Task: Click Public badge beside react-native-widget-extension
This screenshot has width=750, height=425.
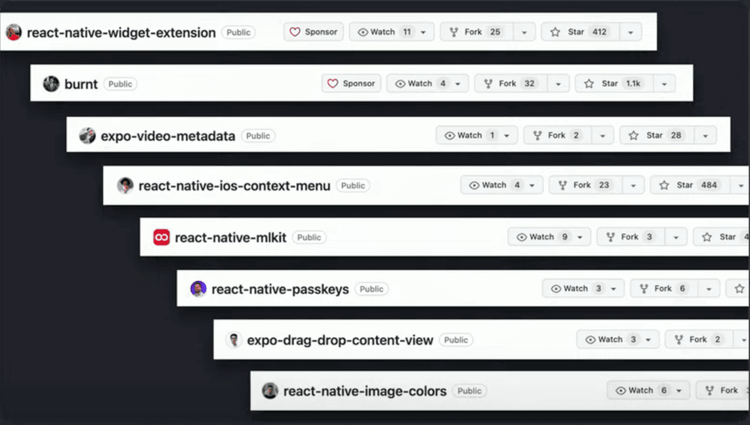Action: pos(238,33)
